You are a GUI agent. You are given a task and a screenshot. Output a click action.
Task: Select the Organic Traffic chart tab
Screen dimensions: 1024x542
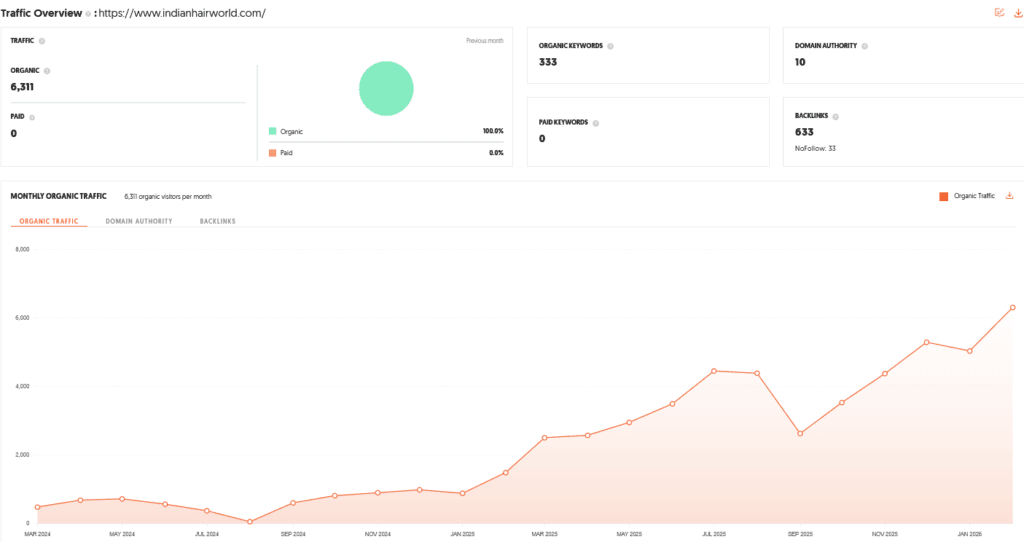click(x=49, y=221)
